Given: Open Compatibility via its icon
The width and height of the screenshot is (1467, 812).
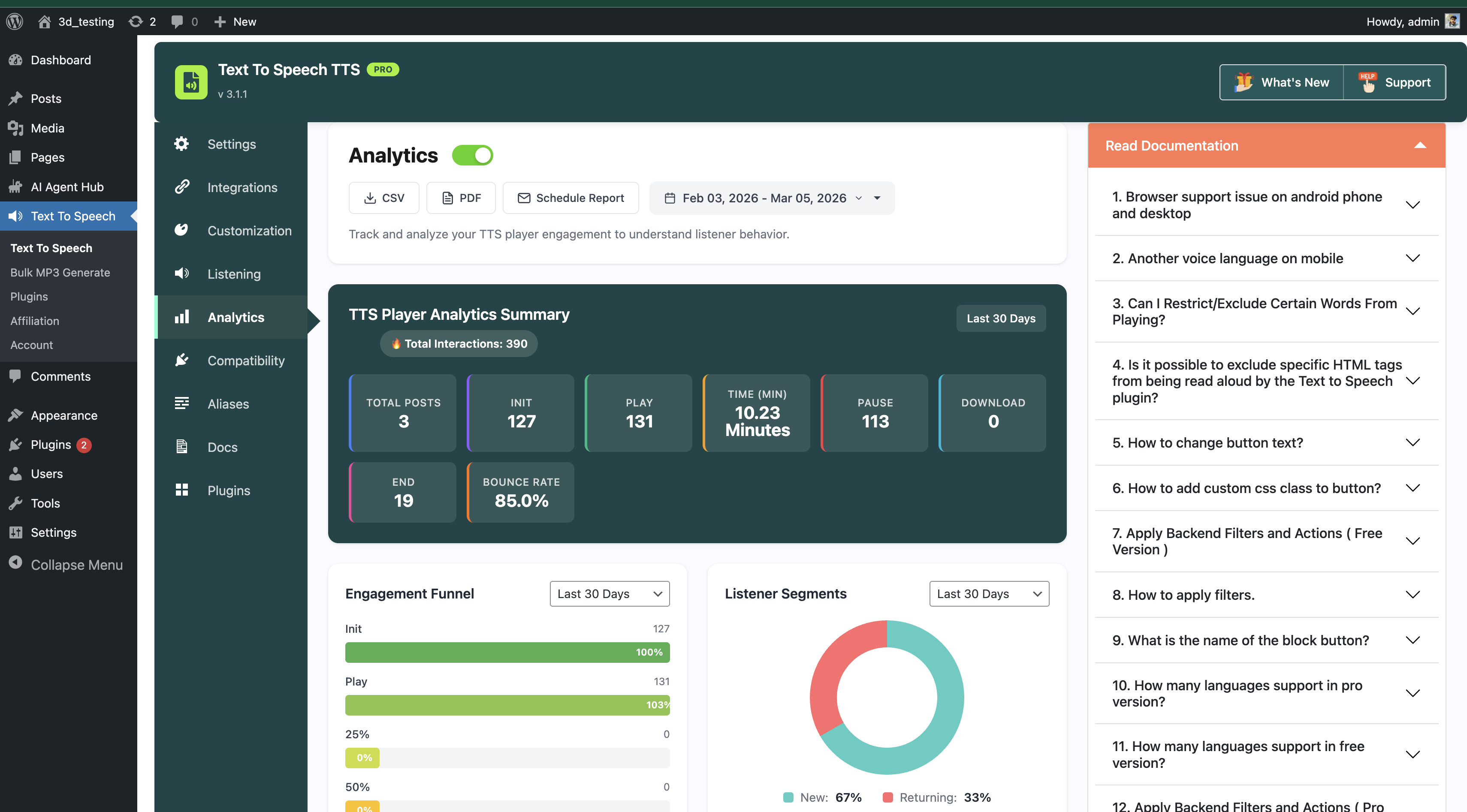Looking at the screenshot, I should [x=181, y=360].
